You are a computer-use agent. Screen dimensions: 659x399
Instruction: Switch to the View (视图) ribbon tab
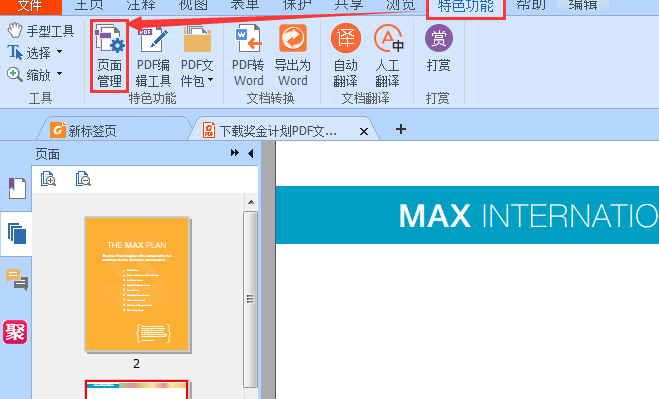[x=193, y=5]
